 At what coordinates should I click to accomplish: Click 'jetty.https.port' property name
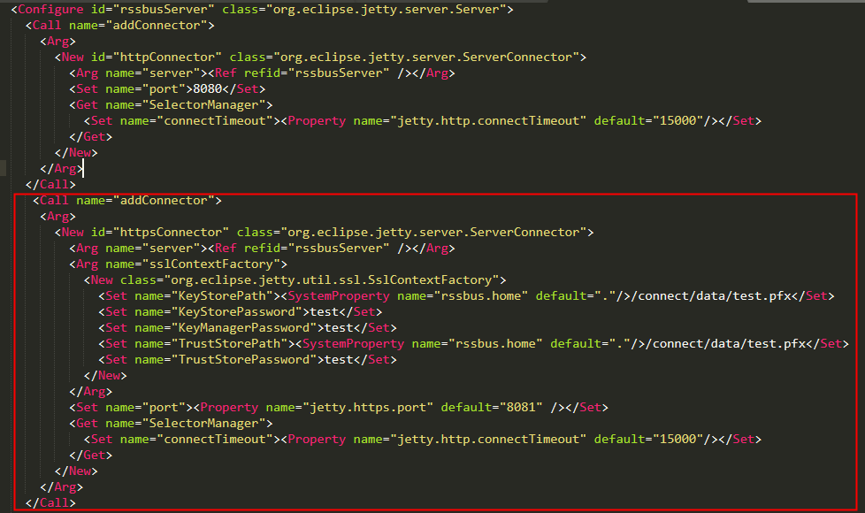(x=368, y=408)
